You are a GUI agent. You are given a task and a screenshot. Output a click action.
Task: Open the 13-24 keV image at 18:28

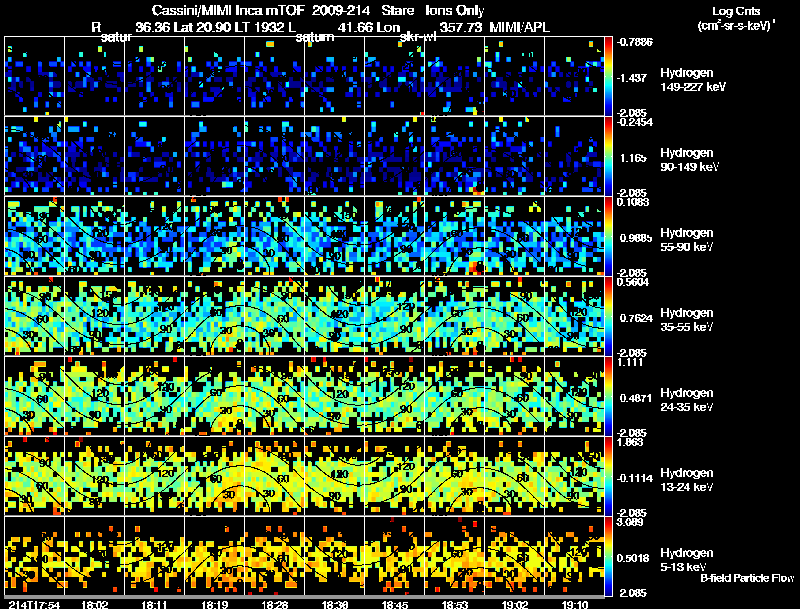(x=274, y=476)
